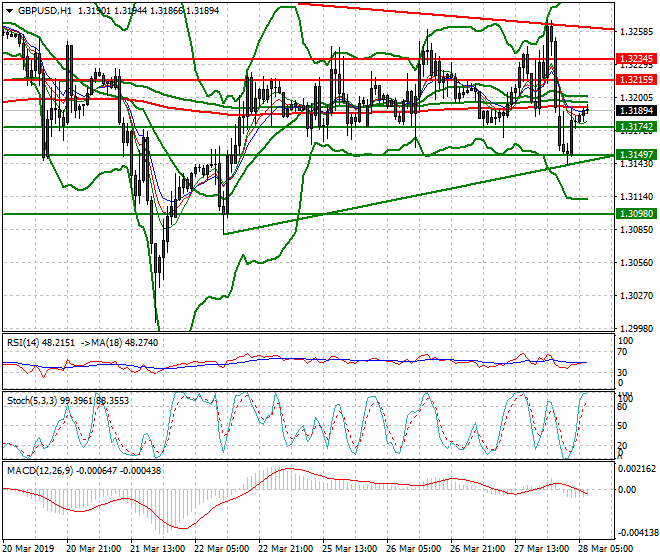Click the 1.30850 price axis value

(x=636, y=230)
